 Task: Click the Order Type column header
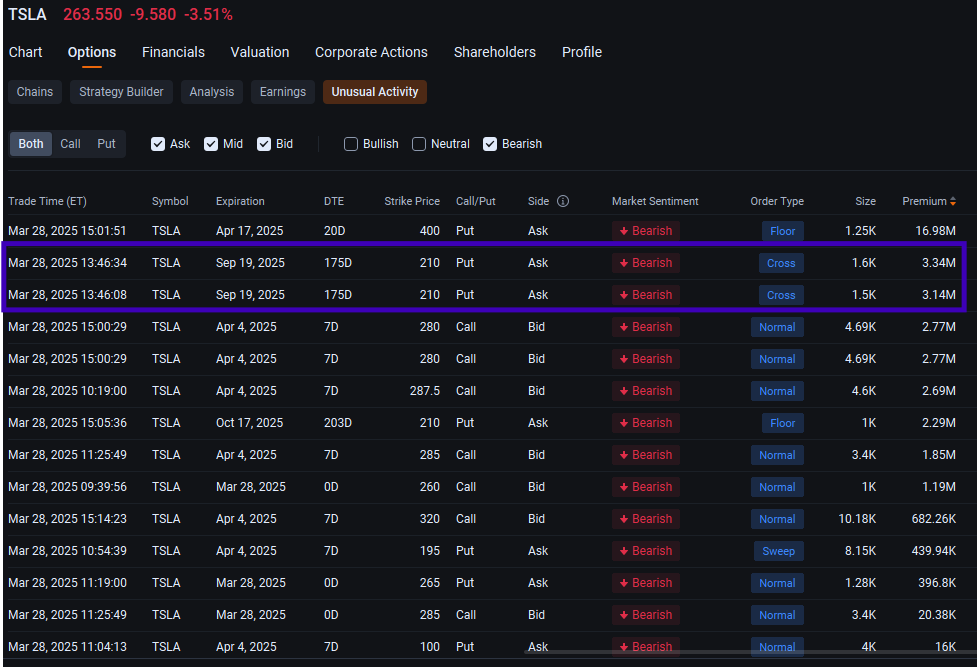click(777, 201)
